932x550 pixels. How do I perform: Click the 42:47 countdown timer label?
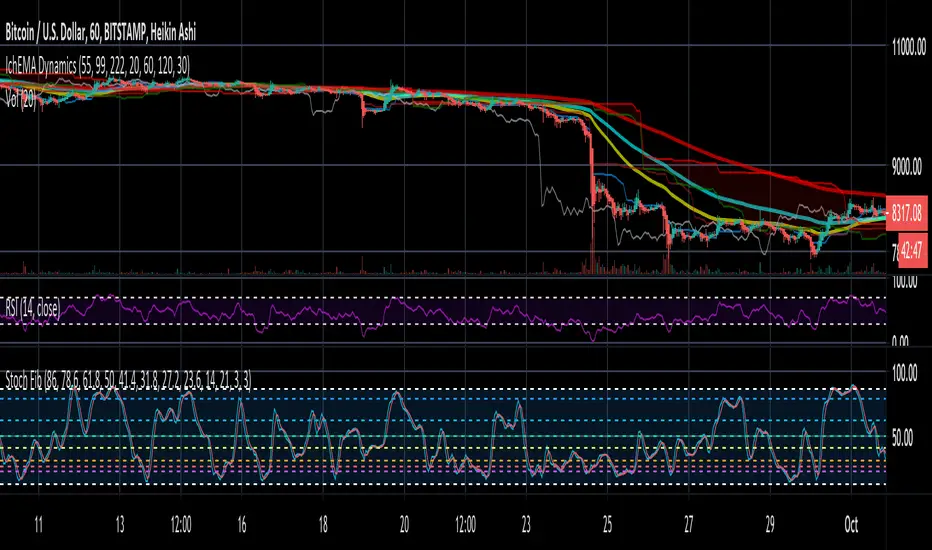point(912,250)
